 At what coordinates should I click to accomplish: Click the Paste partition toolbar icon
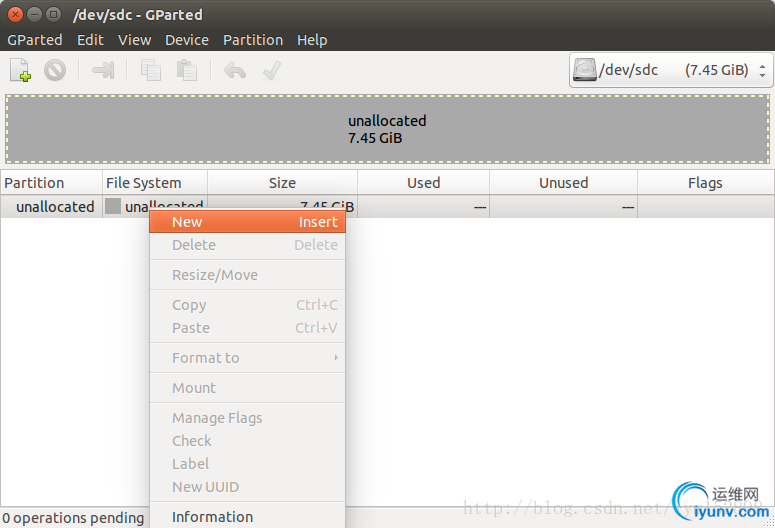tap(187, 70)
